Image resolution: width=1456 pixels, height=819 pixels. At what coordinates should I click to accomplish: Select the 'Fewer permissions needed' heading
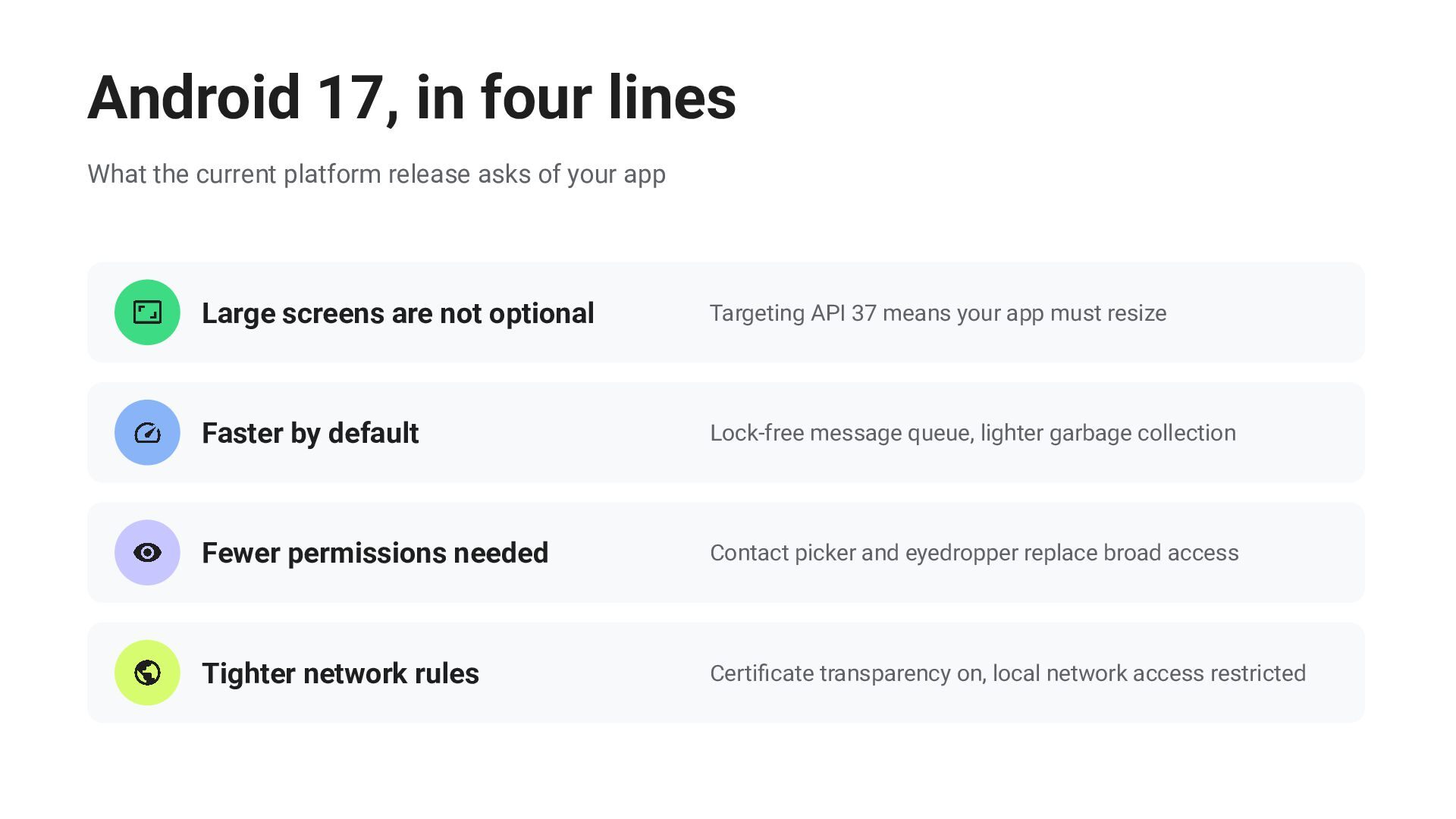coord(375,553)
